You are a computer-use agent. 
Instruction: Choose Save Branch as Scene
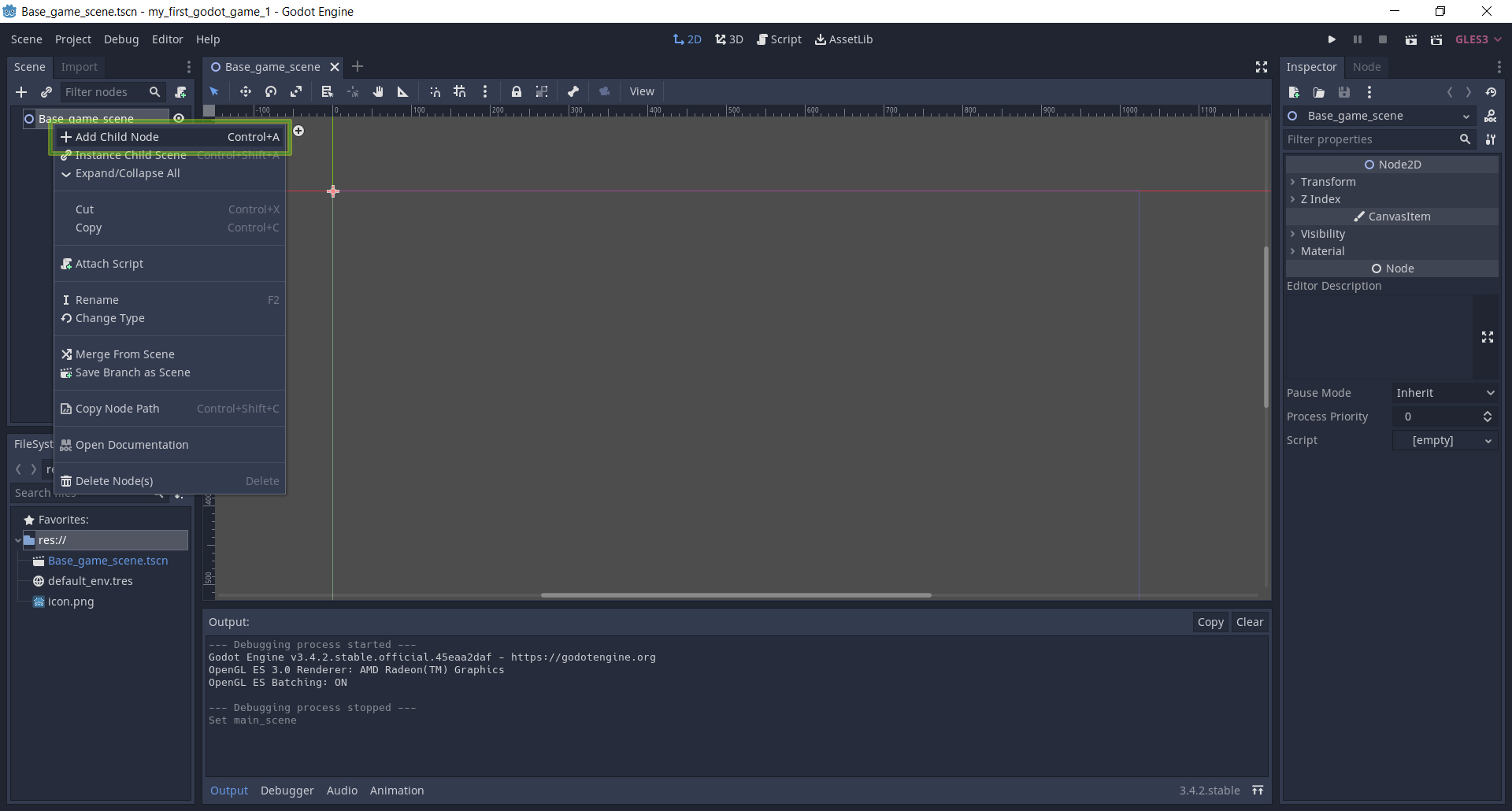[170, 372]
